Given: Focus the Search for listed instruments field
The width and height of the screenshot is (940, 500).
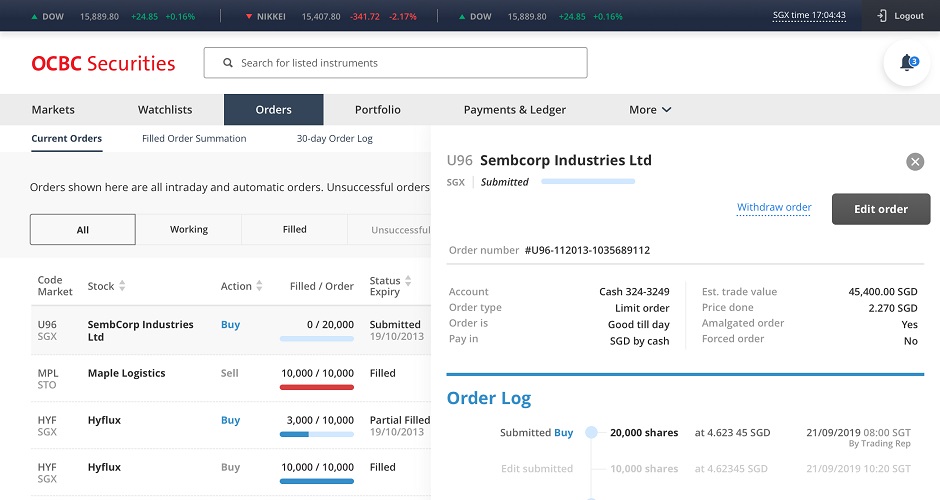Looking at the screenshot, I should (396, 63).
